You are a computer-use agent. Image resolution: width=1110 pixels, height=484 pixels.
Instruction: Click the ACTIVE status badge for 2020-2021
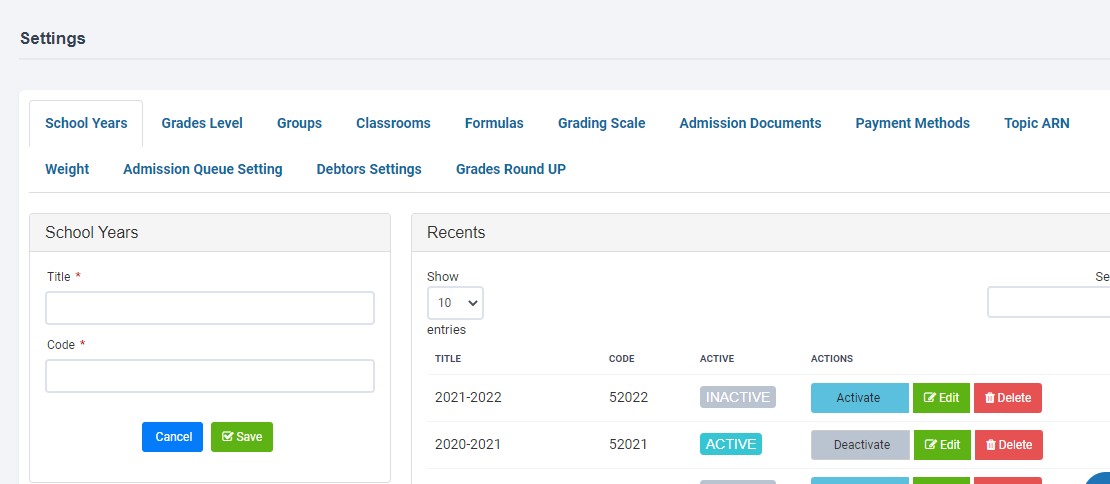click(731, 444)
